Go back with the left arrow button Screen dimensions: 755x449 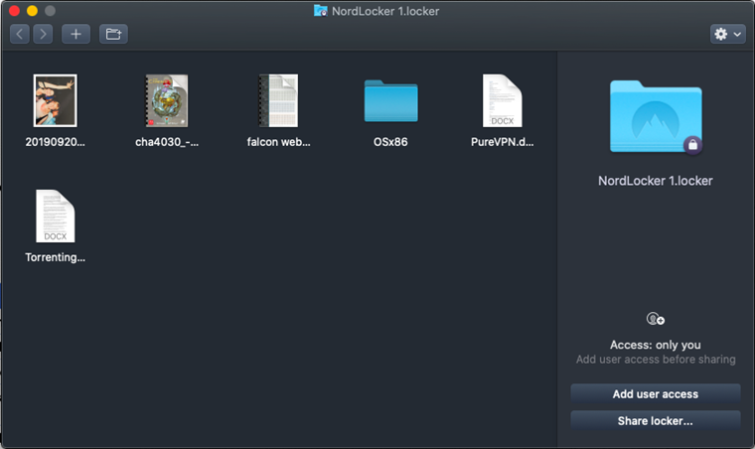tap(20, 34)
